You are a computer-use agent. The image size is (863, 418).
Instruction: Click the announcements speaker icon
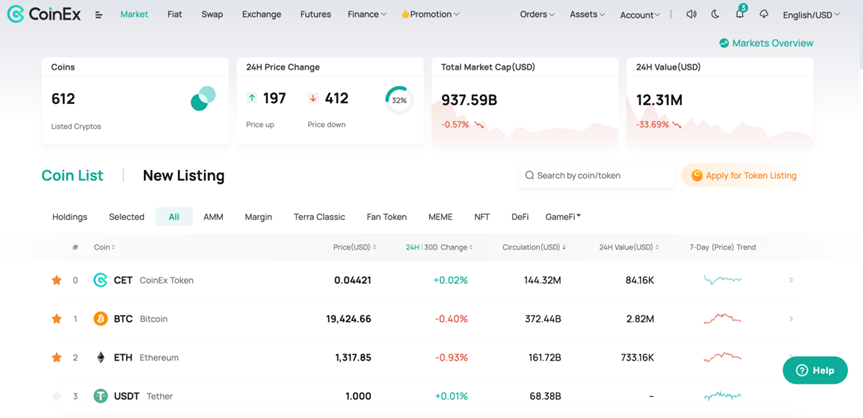tap(691, 14)
